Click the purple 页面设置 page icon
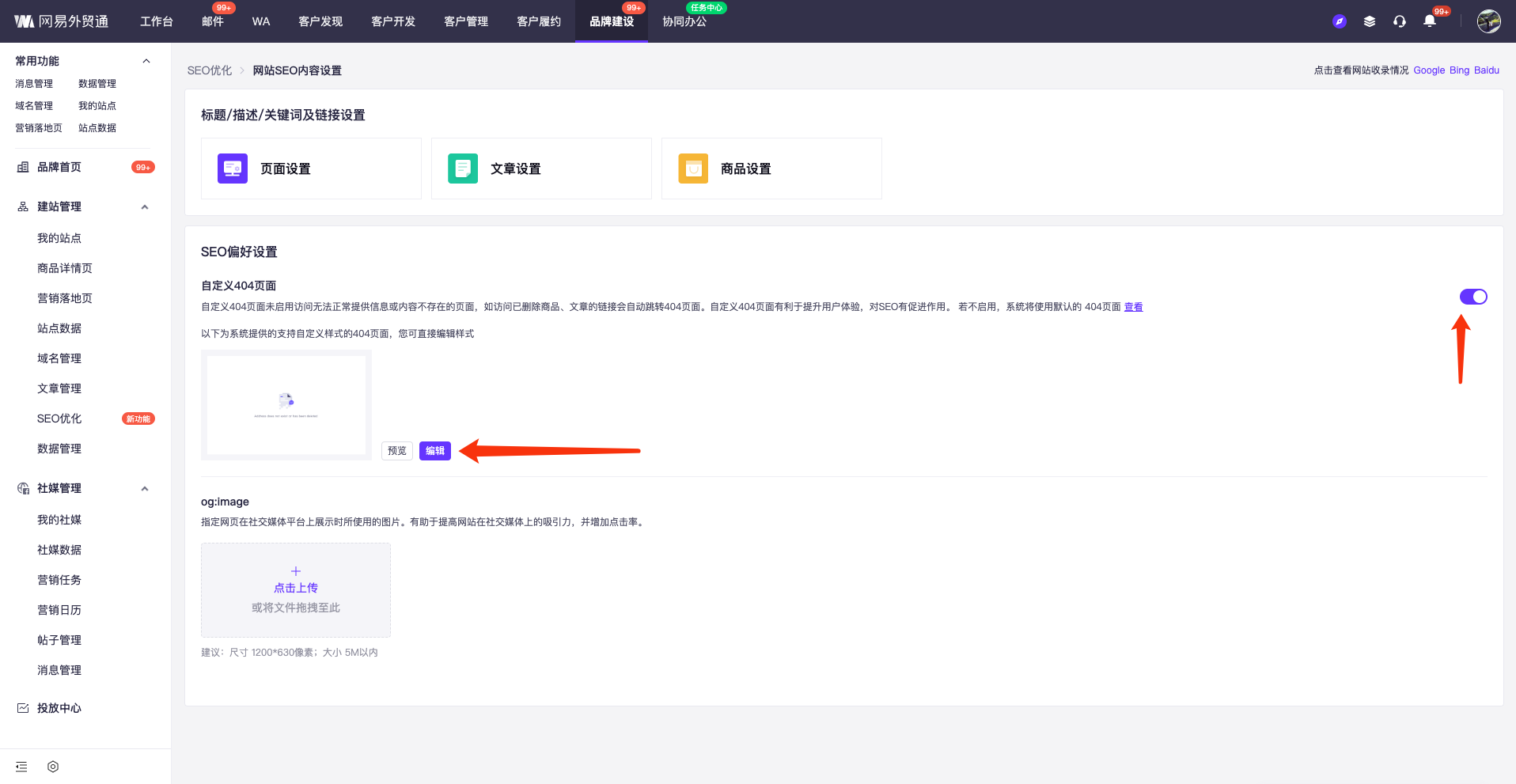This screenshot has width=1516, height=784. (x=233, y=169)
